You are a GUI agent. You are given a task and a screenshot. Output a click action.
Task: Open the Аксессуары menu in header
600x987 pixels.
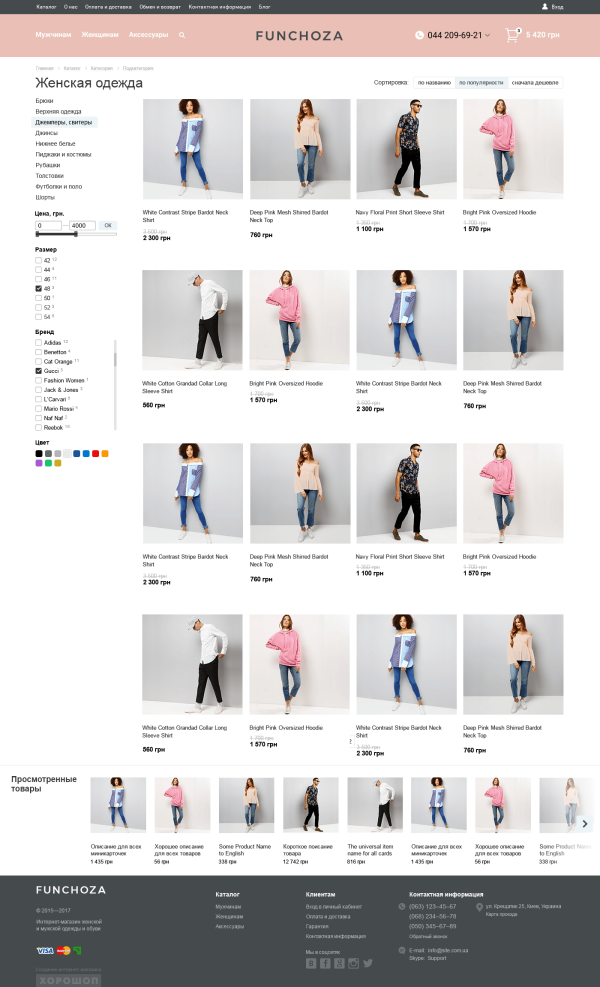tap(149, 35)
